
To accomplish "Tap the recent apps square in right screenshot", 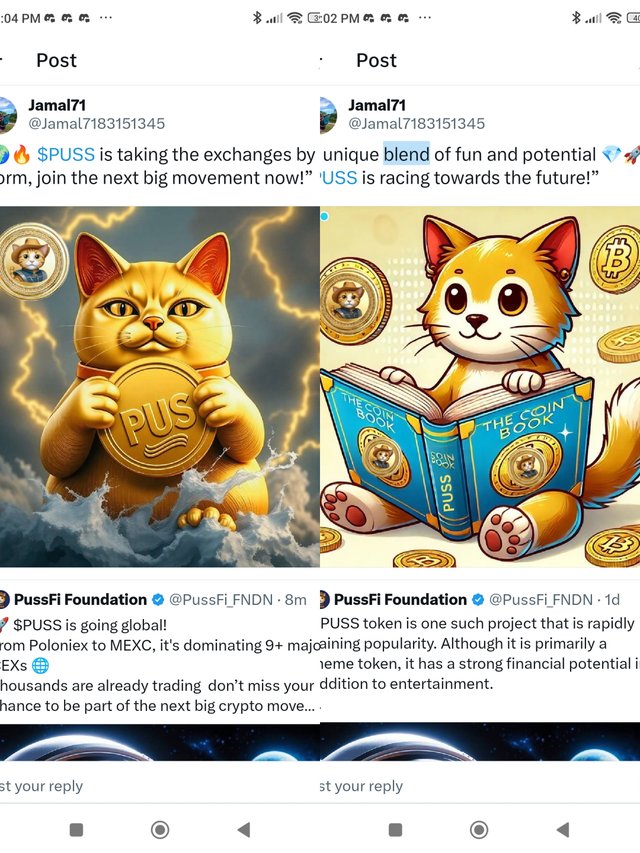I will [x=396, y=830].
